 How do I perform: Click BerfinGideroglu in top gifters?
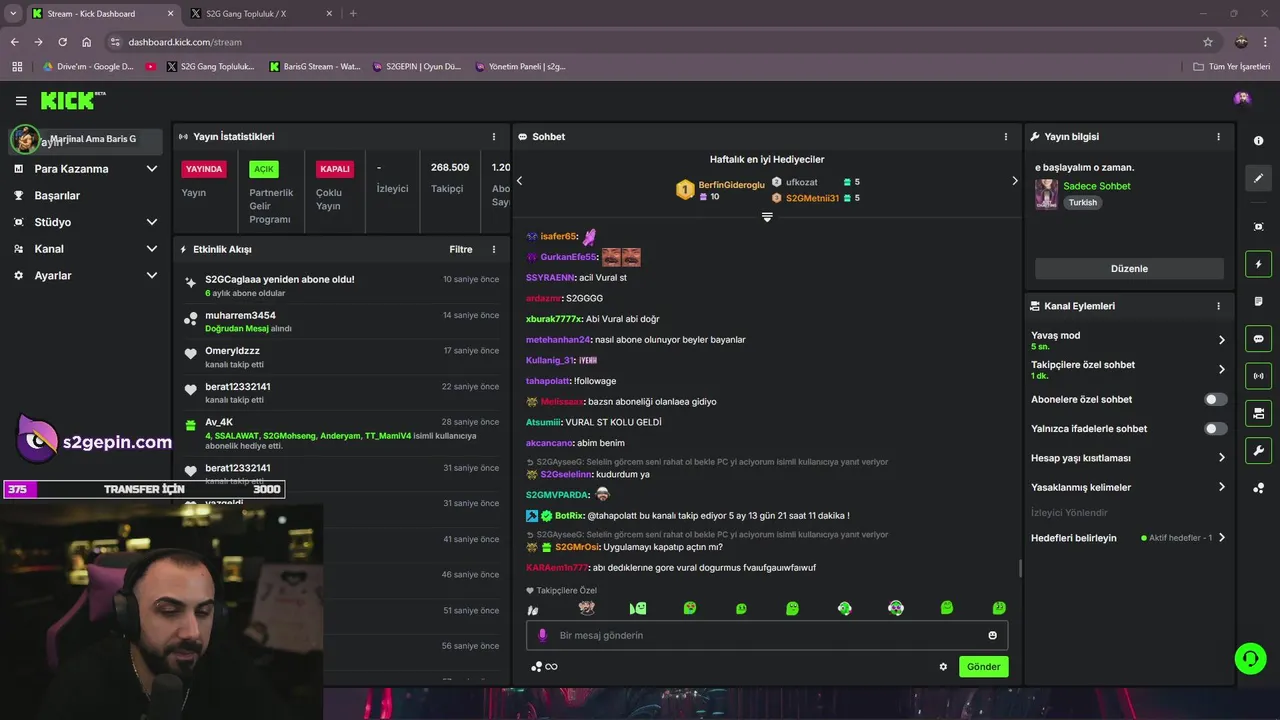[x=731, y=185]
